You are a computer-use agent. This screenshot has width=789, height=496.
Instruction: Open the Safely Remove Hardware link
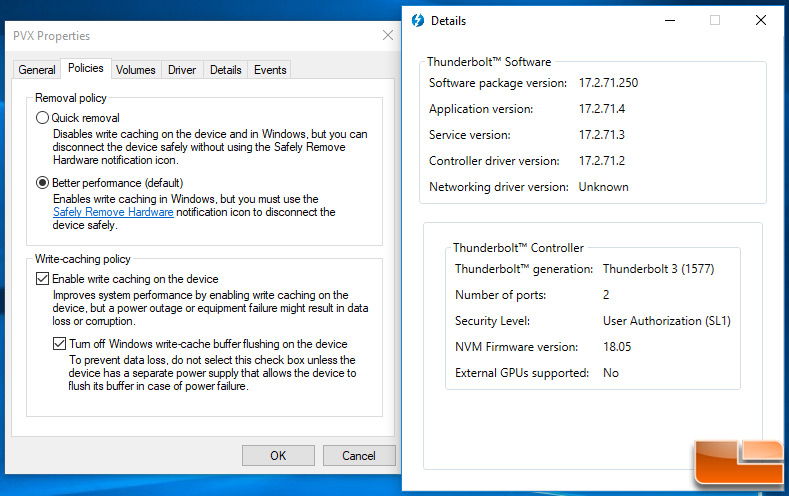coord(113,212)
